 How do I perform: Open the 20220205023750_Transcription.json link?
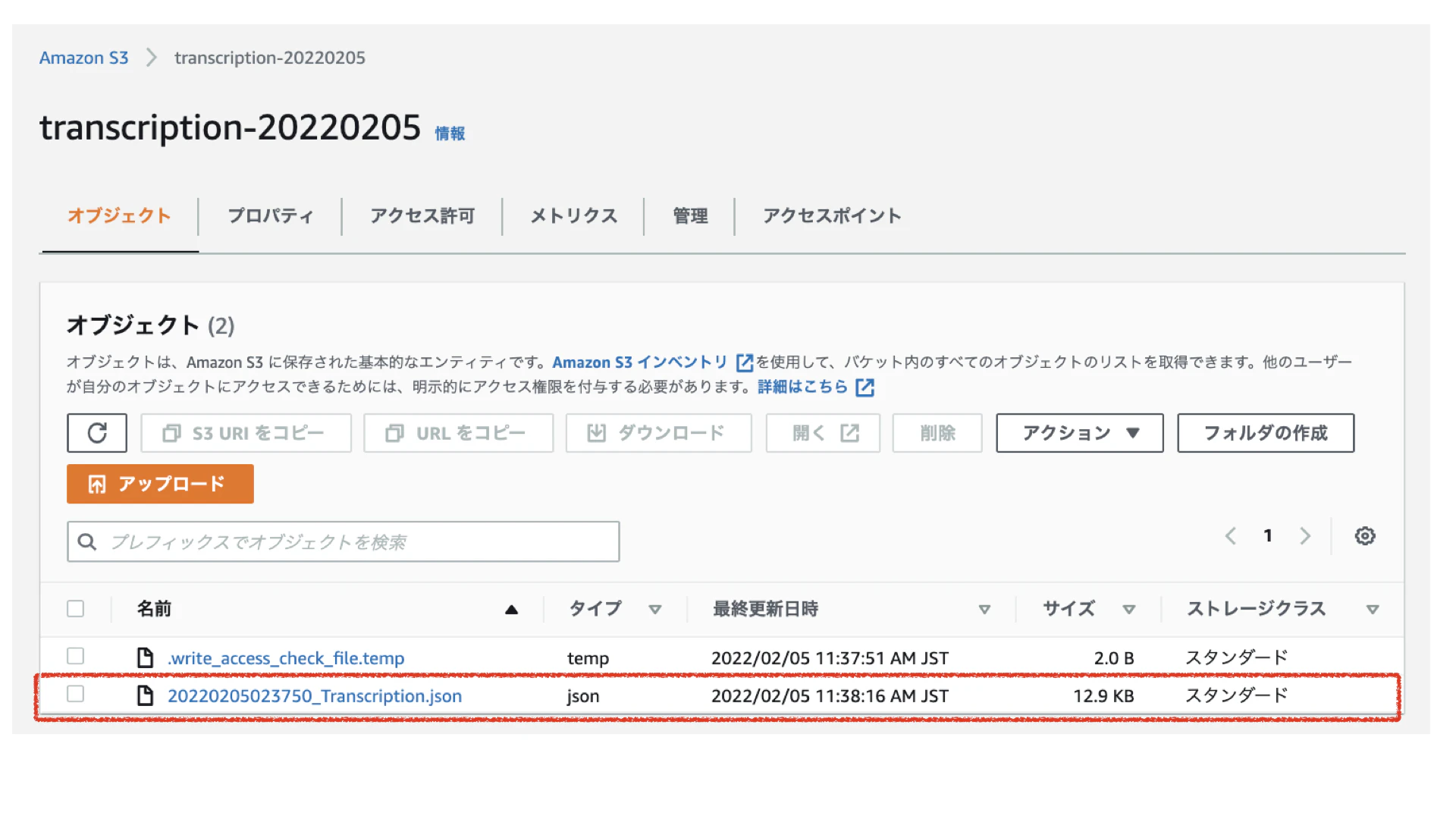coord(314,696)
